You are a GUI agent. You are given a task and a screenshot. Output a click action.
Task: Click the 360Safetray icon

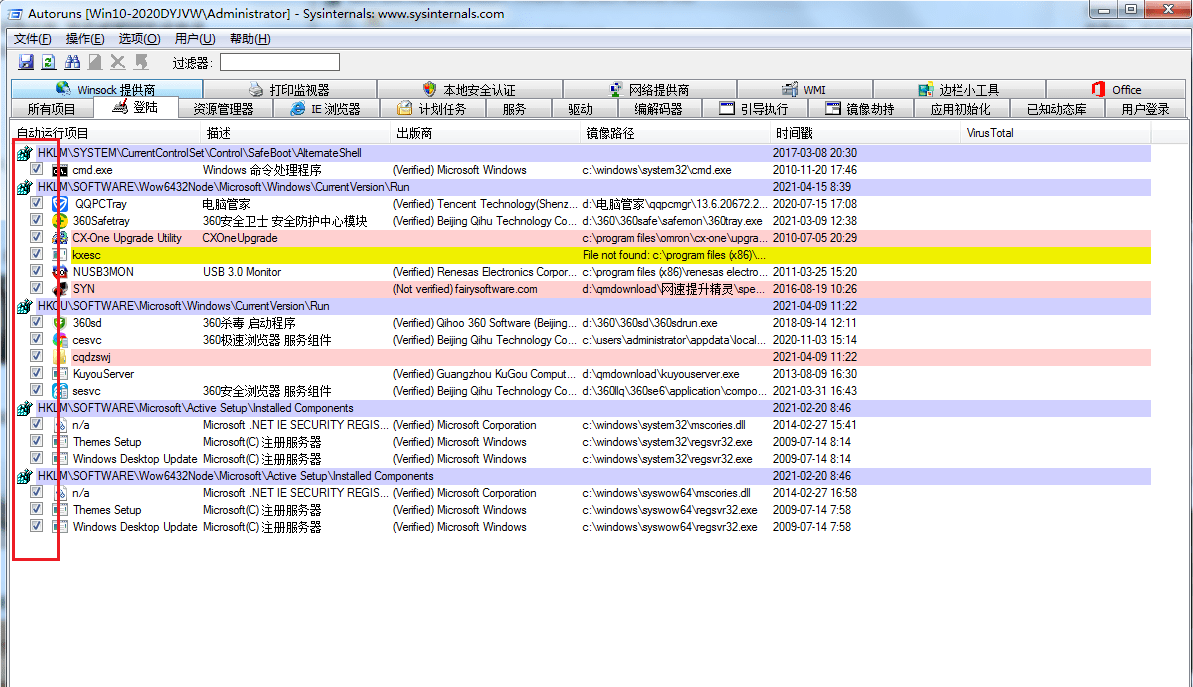pyautogui.click(x=60, y=221)
